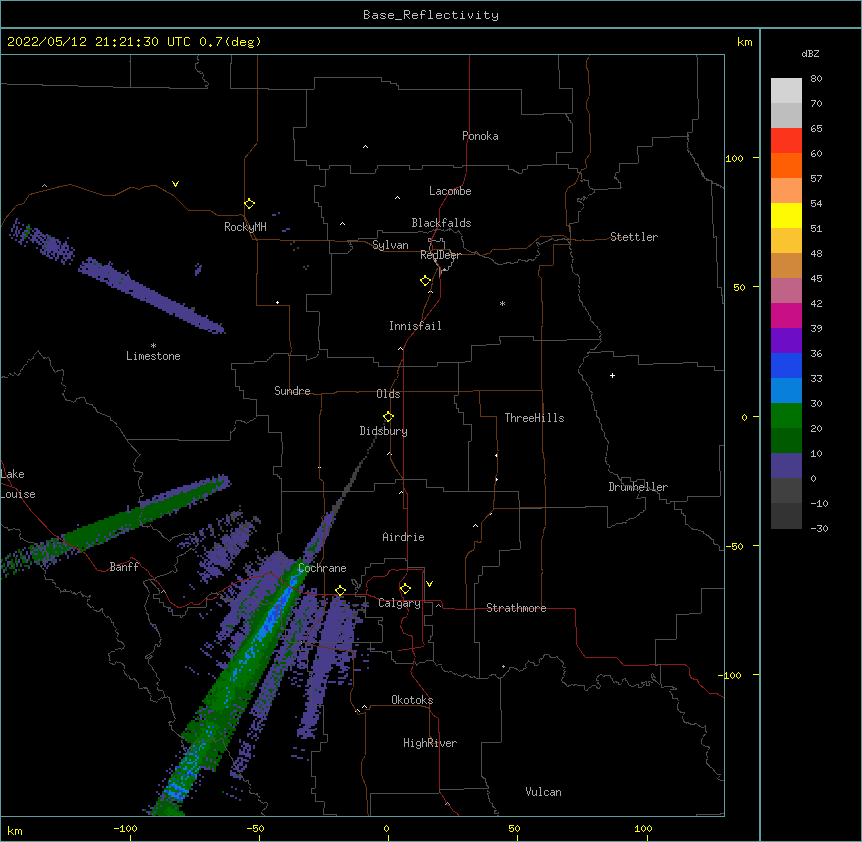Click the yellow diamond marker near RockyMH
862x842 pixels.
click(249, 204)
